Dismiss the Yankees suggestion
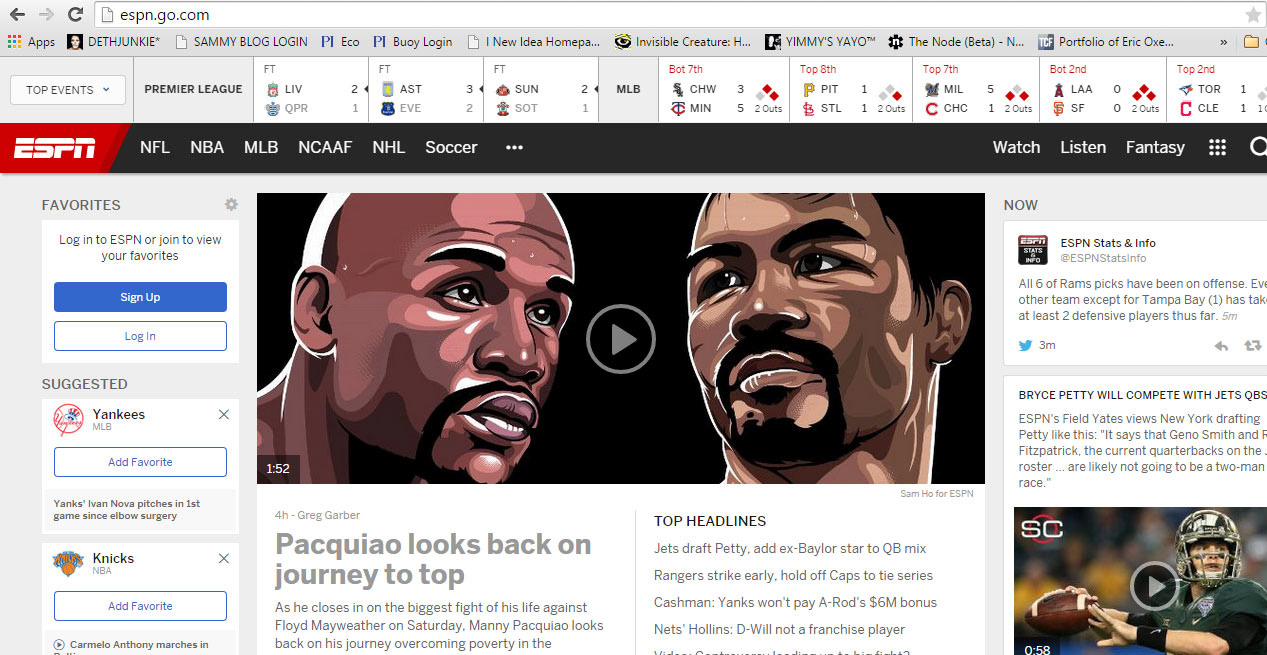This screenshot has height=655, width=1267. (x=224, y=414)
